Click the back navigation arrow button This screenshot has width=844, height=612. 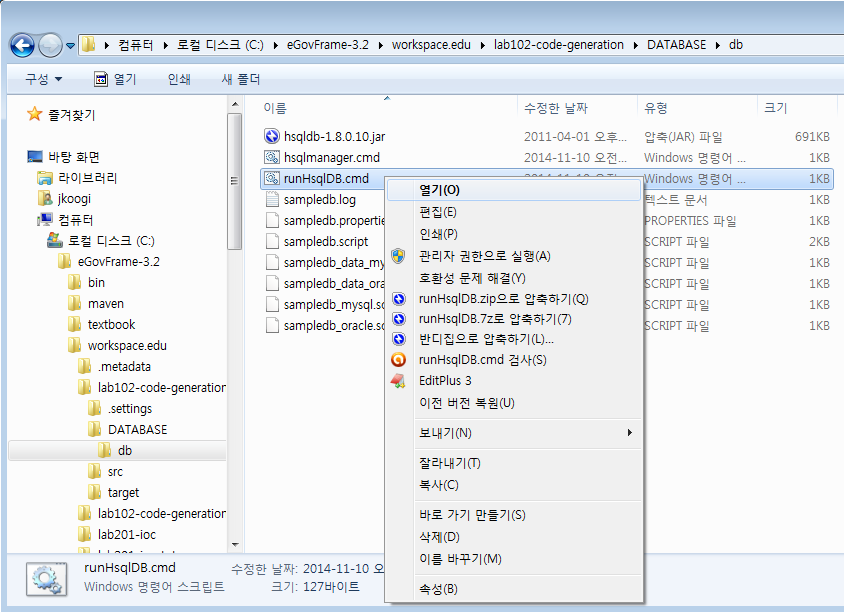point(23,45)
